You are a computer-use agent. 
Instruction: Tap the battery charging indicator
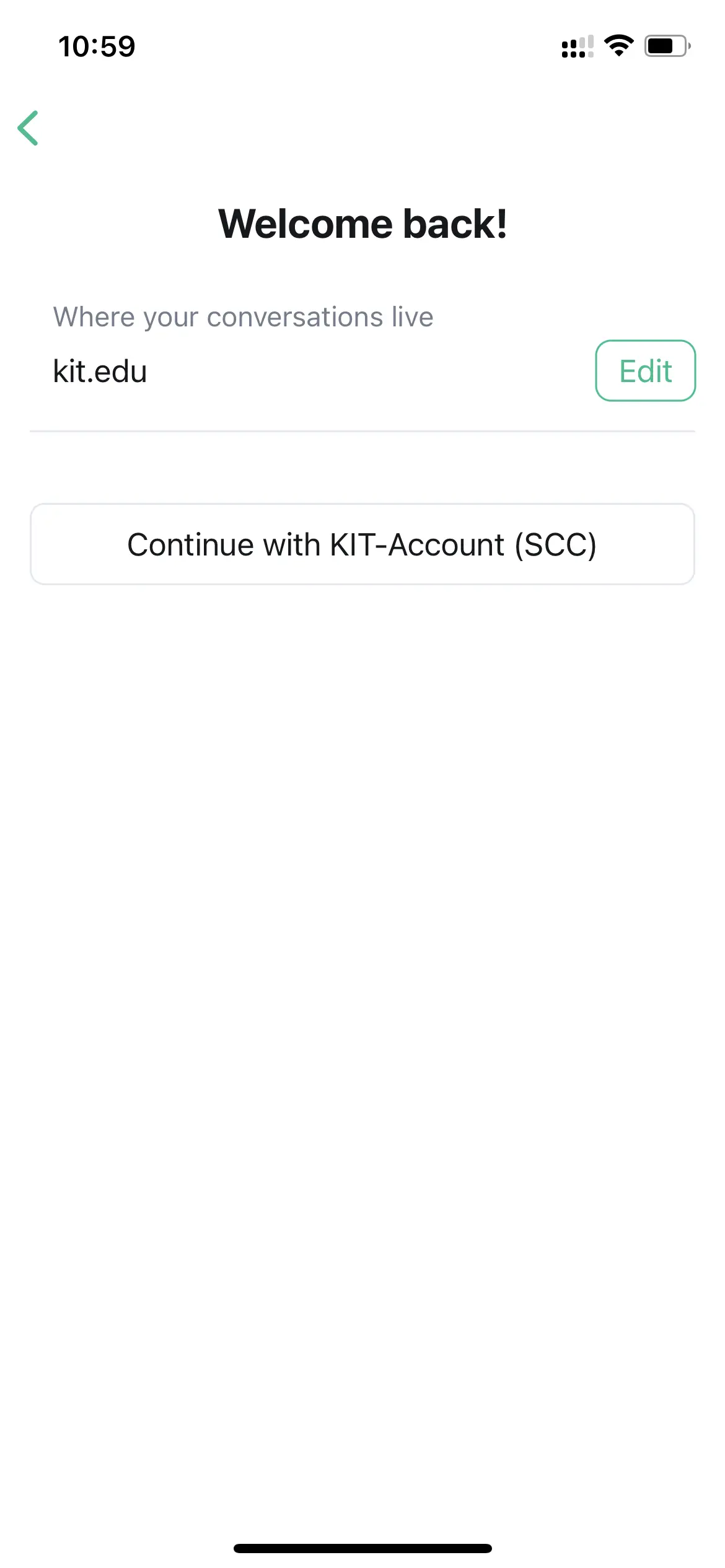pyautogui.click(x=667, y=46)
